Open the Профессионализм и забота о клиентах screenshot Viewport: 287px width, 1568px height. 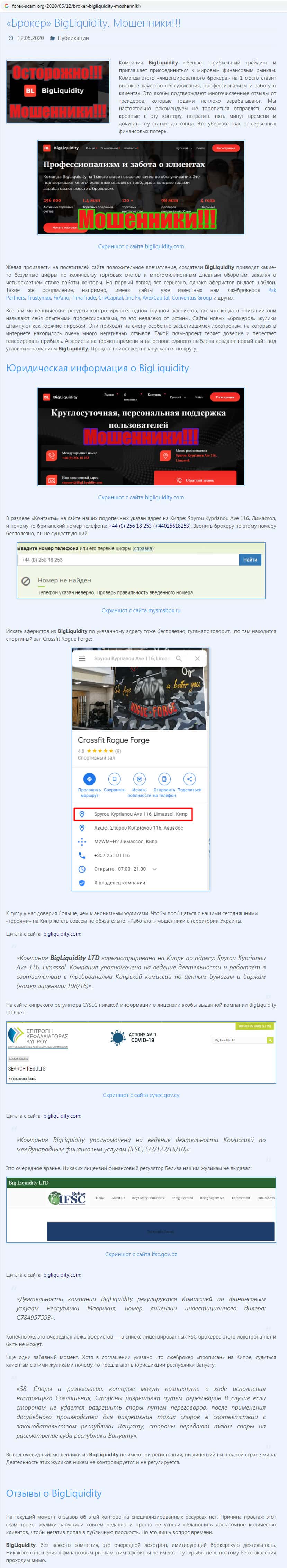point(141,188)
